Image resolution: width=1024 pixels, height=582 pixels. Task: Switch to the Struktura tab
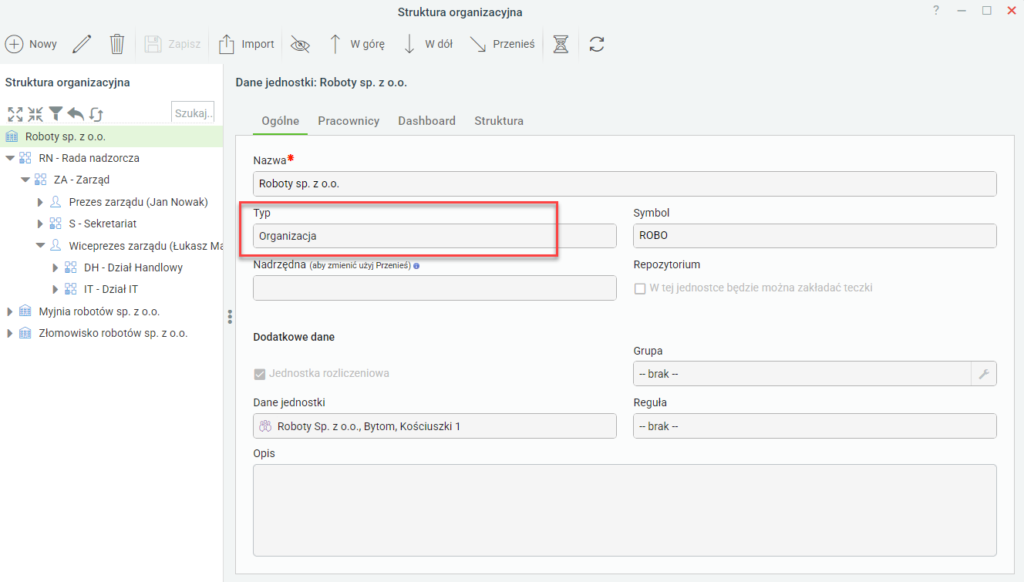coord(499,121)
